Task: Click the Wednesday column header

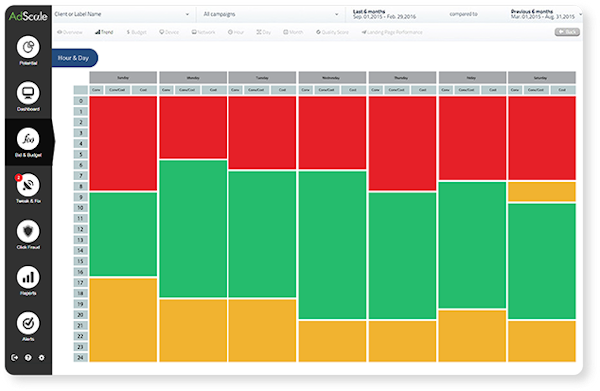Action: click(x=332, y=78)
